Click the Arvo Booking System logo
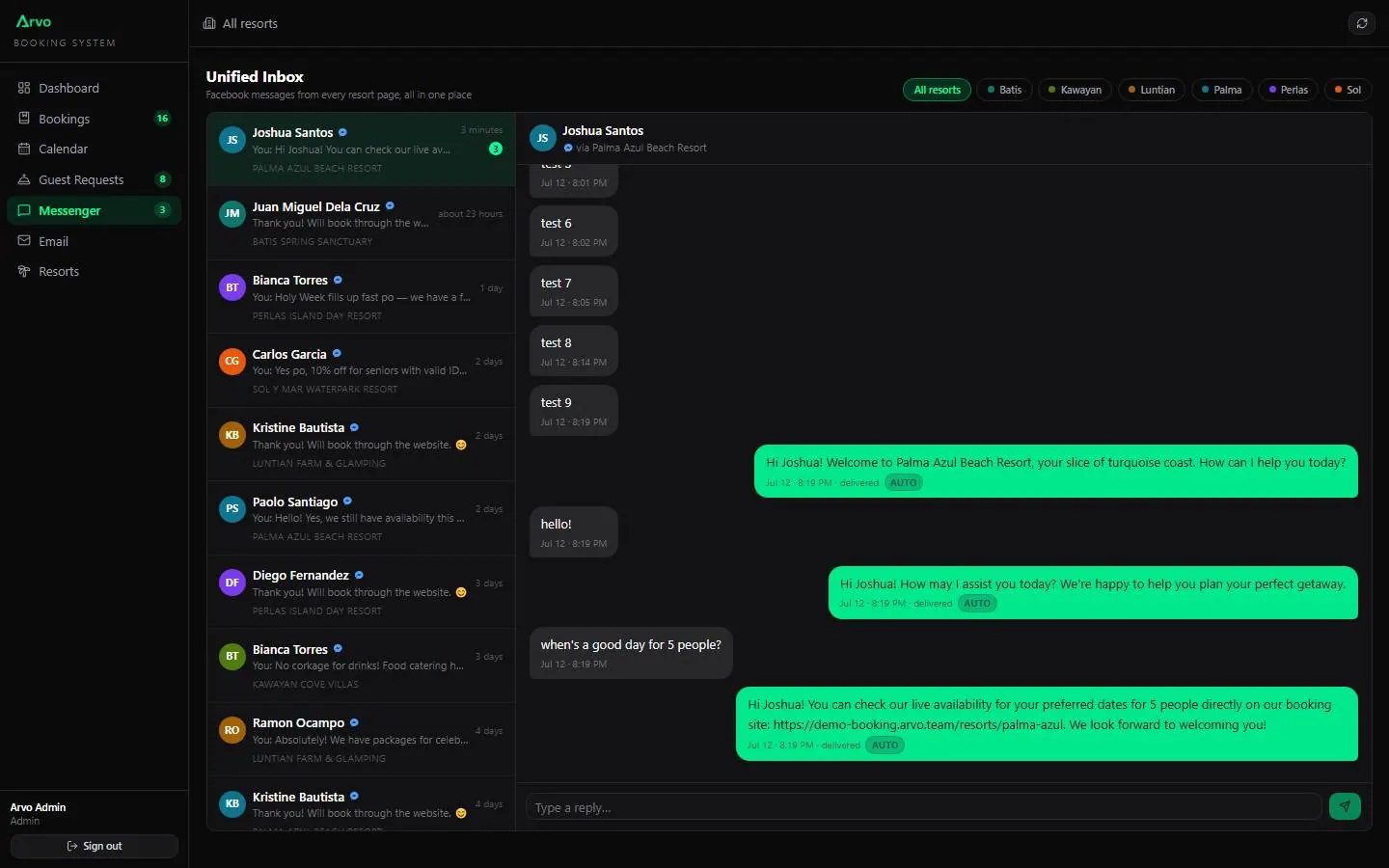1389x868 pixels. click(x=65, y=31)
